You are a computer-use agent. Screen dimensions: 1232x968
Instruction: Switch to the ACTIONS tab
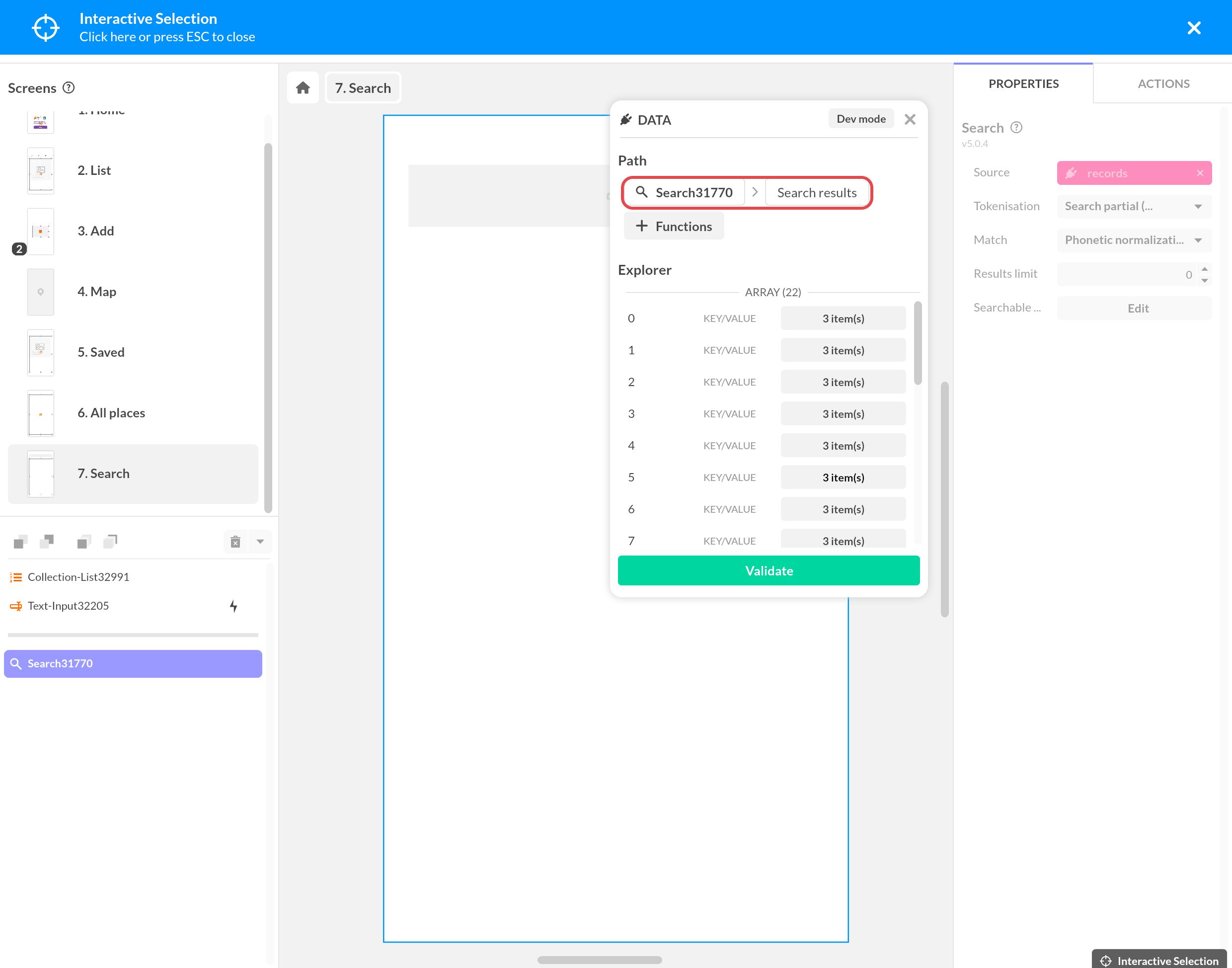point(1163,84)
